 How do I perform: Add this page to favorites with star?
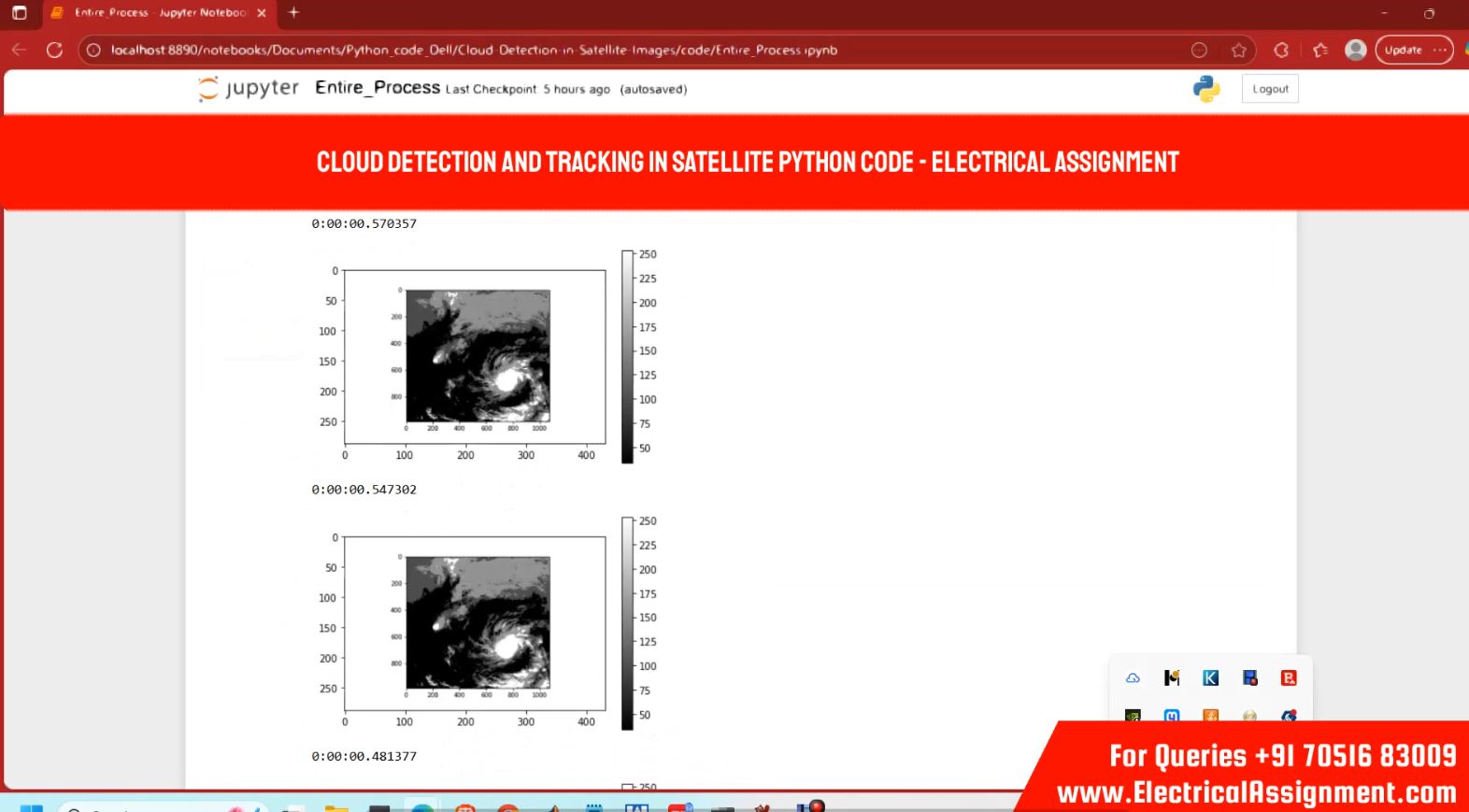(x=1239, y=50)
